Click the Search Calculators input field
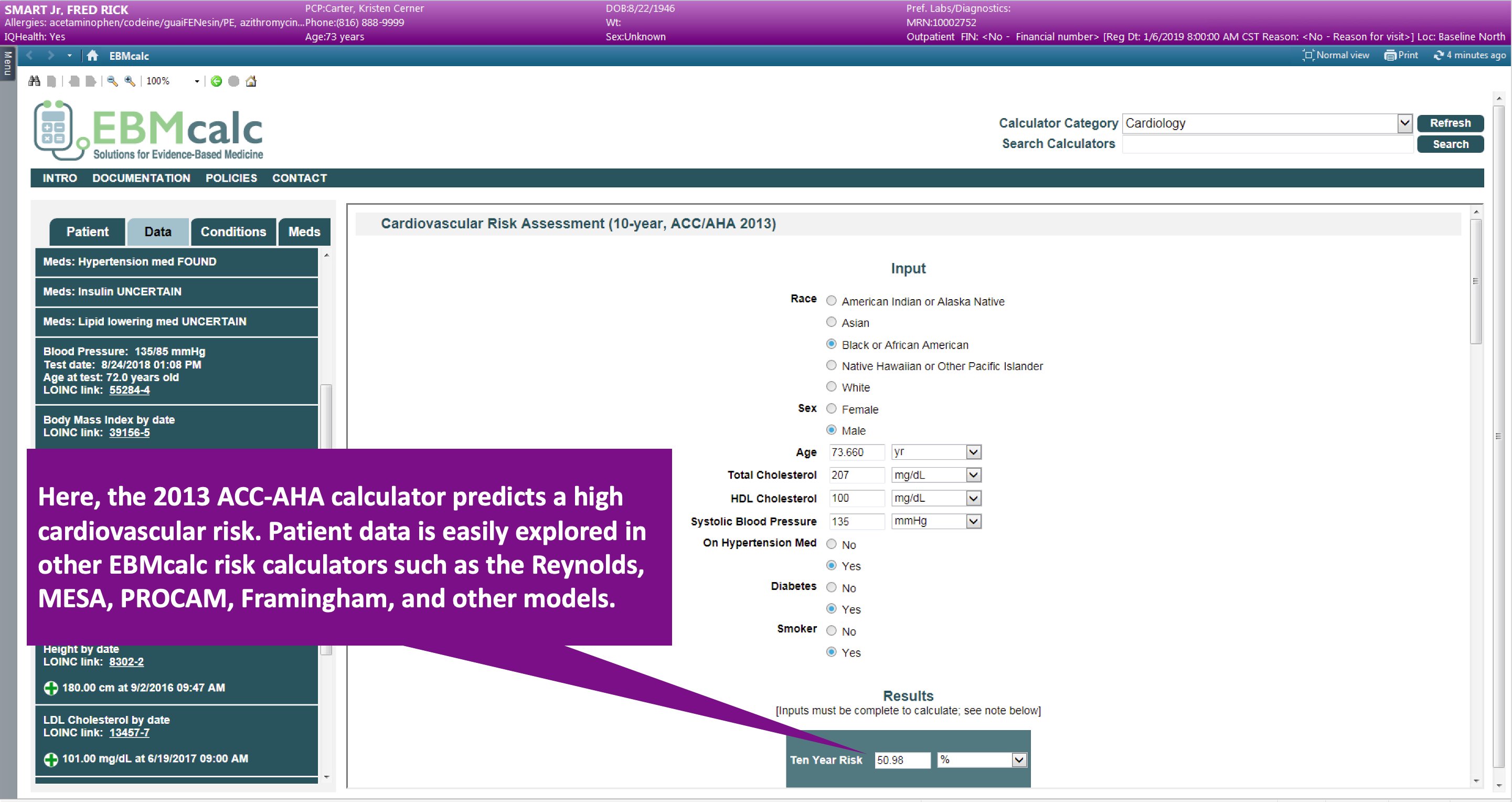 coord(1267,144)
